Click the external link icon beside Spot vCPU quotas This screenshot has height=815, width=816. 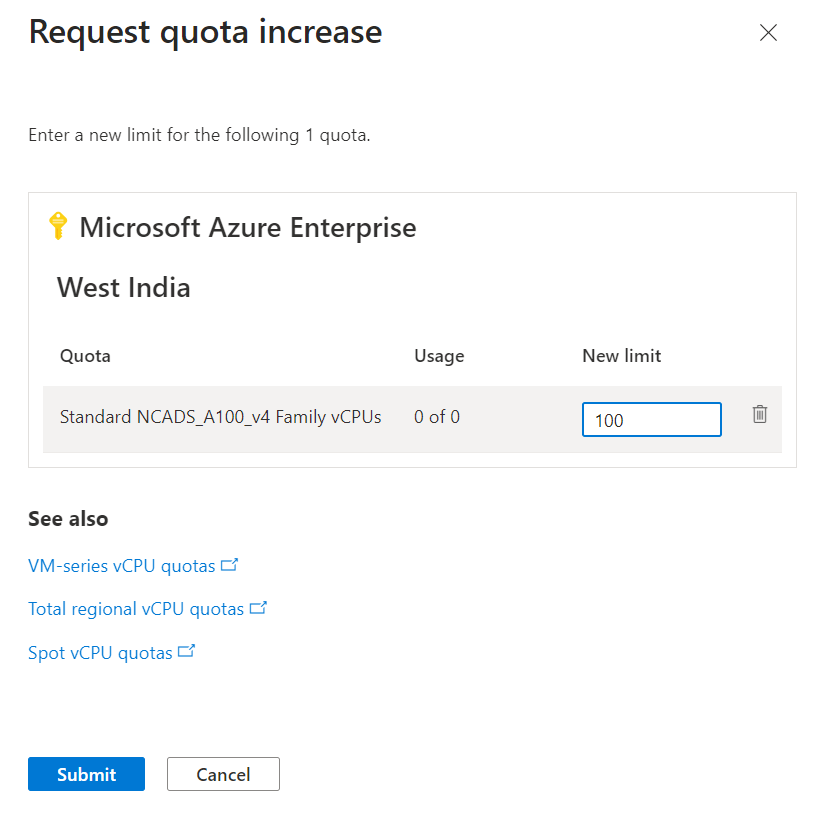coord(186,651)
